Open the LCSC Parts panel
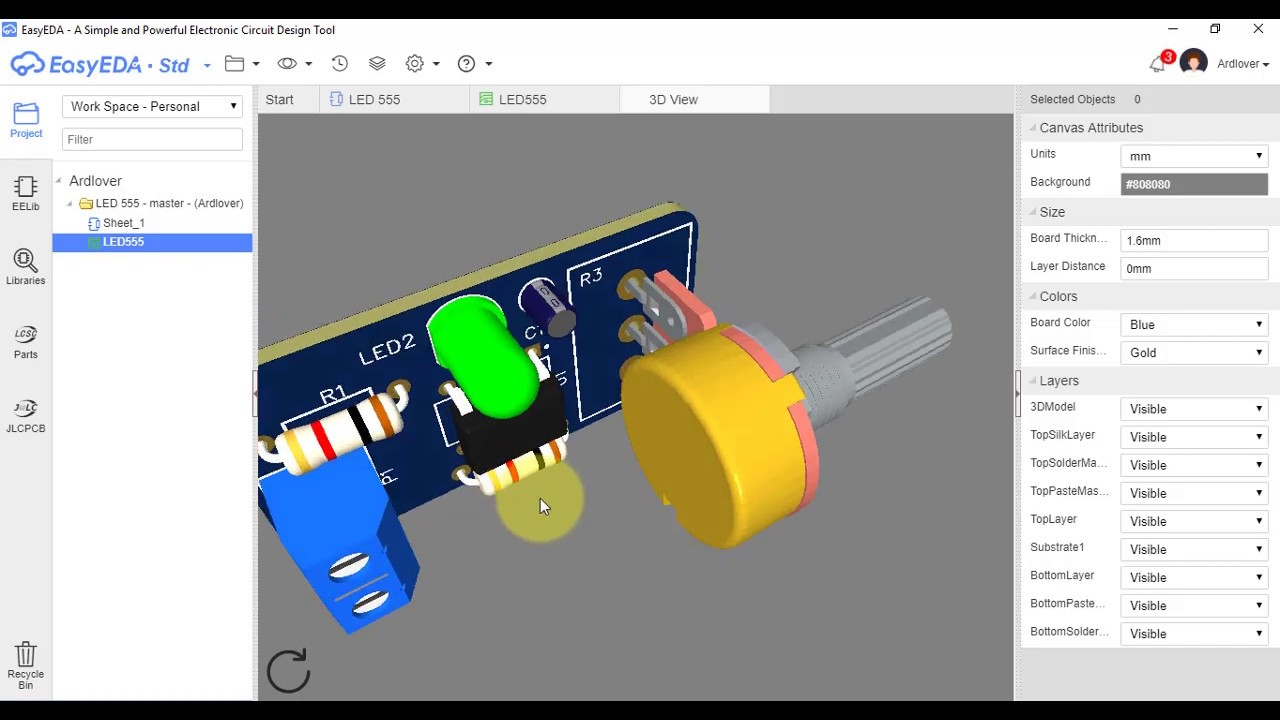Viewport: 1280px width, 720px height. tap(26, 342)
